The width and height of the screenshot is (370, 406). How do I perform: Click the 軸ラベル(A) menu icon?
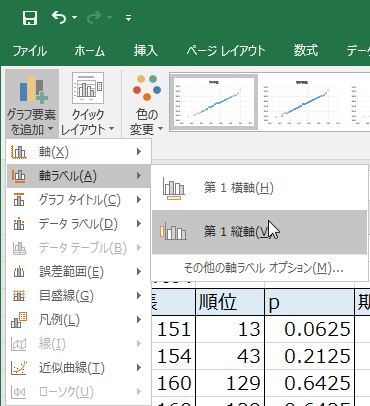click(x=19, y=176)
